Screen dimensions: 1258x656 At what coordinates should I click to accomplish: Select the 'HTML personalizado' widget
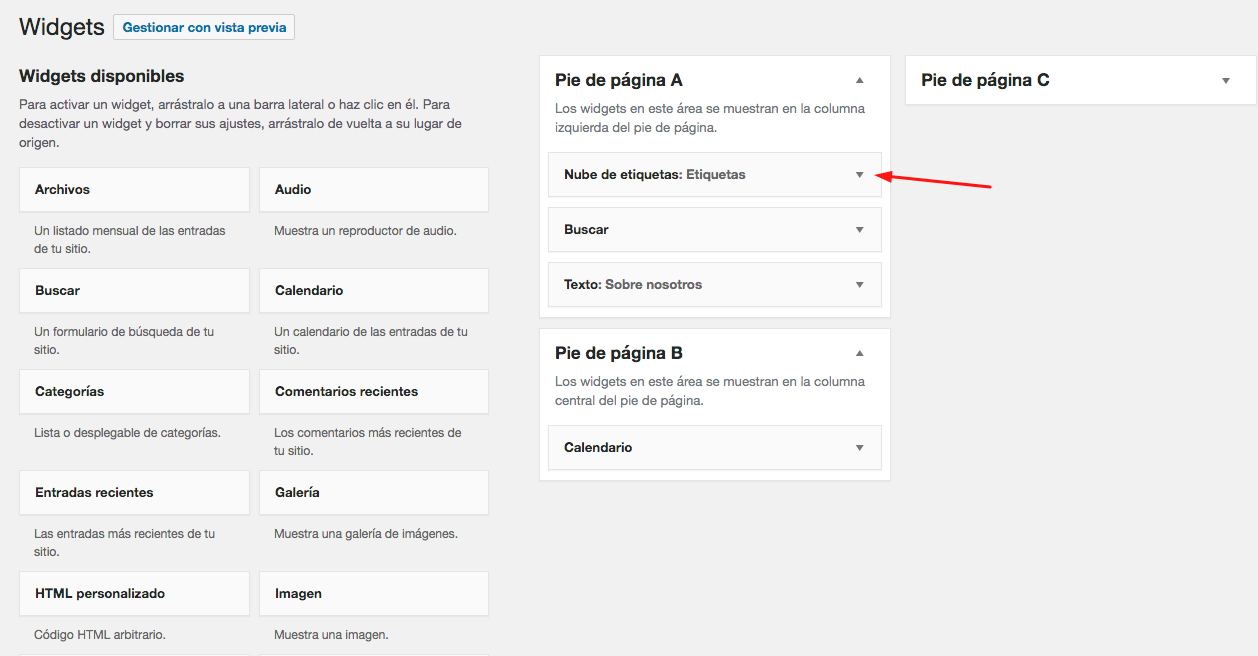pyautogui.click(x=134, y=593)
